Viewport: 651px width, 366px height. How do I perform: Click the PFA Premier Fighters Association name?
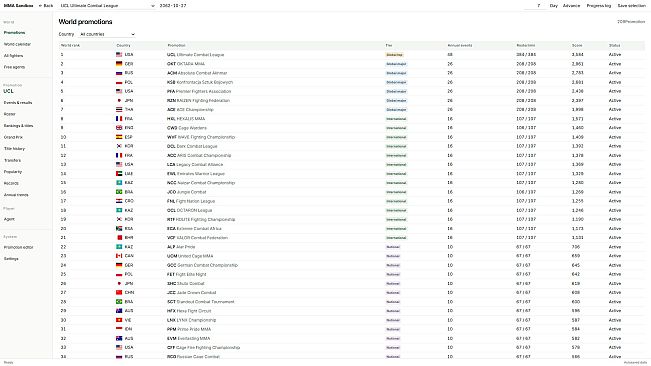pos(199,91)
